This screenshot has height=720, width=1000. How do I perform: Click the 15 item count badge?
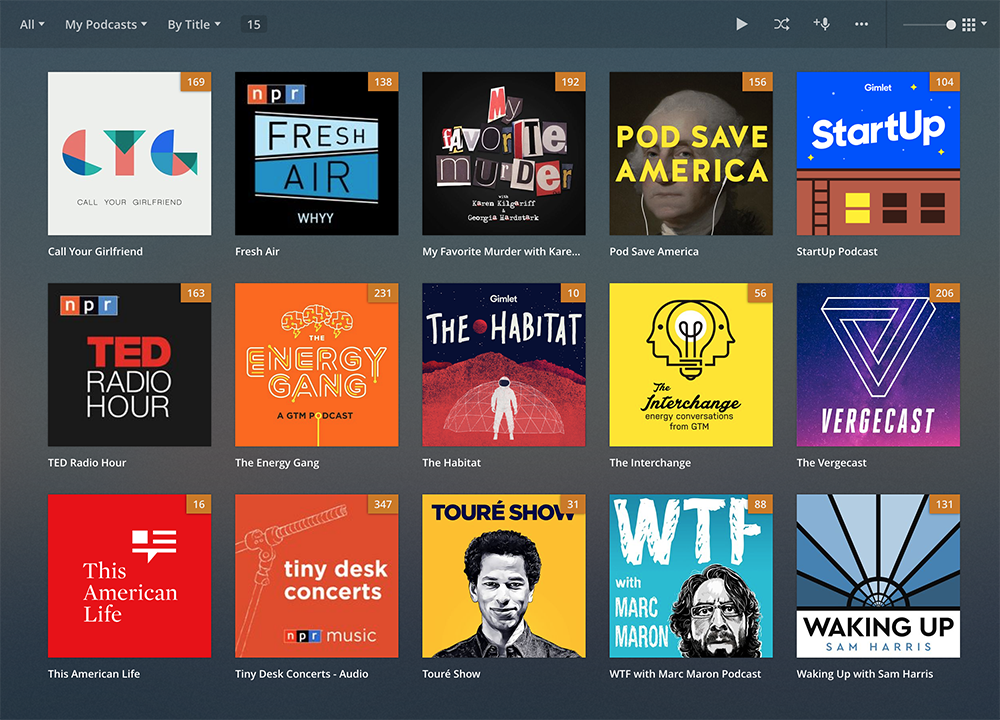[x=254, y=24]
